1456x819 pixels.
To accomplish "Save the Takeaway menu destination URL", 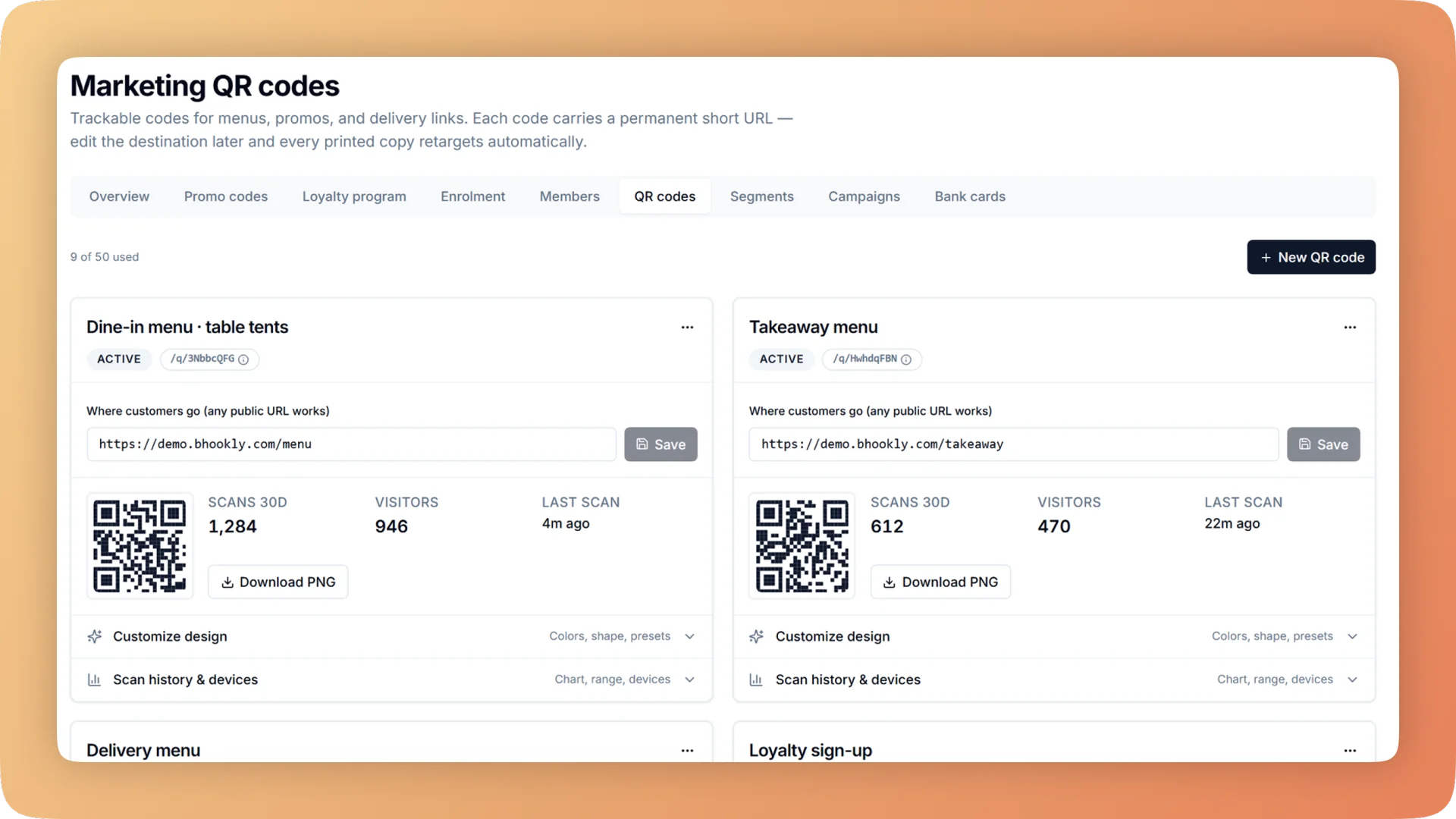I will point(1323,444).
